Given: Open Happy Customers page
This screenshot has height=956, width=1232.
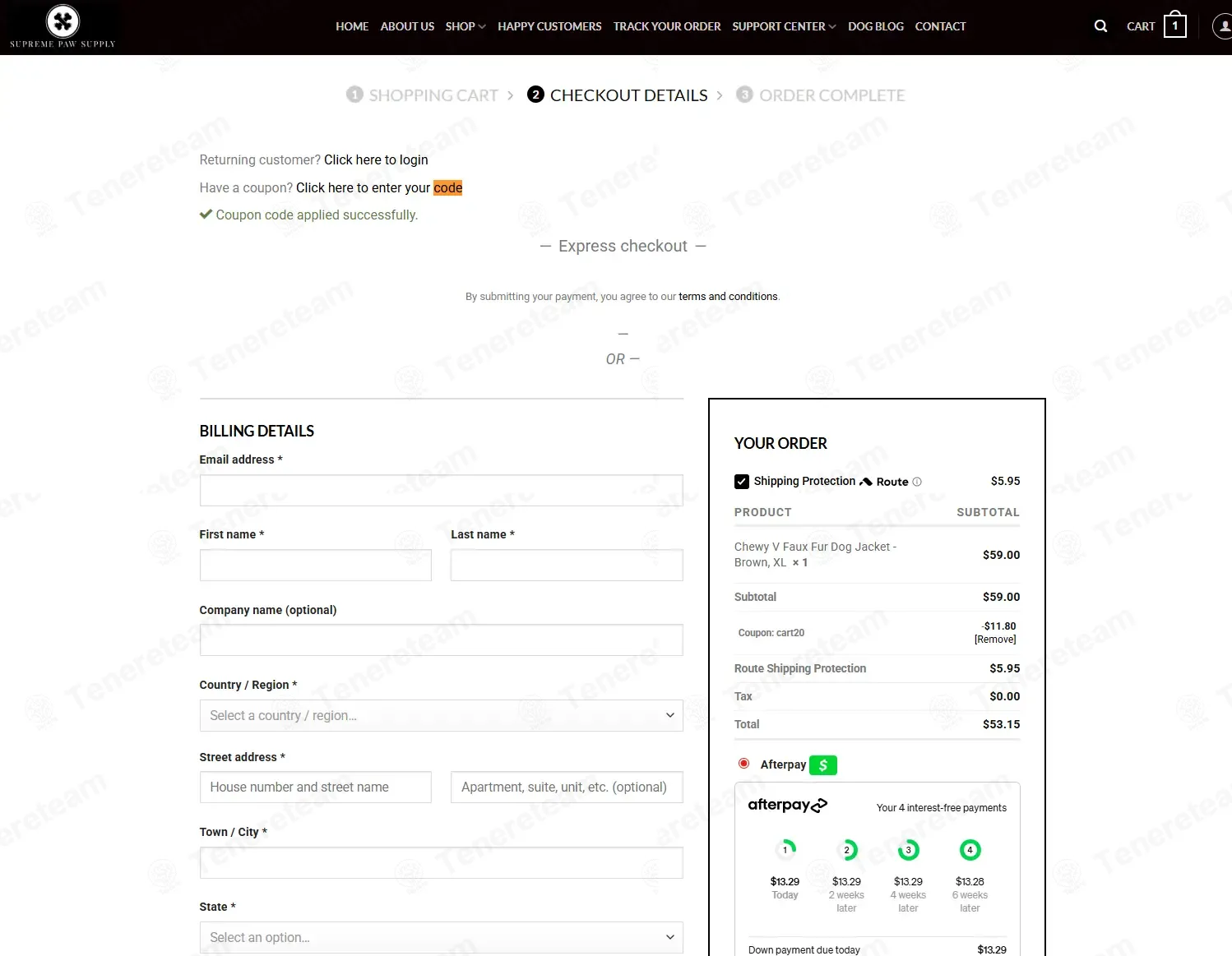Looking at the screenshot, I should (x=549, y=26).
